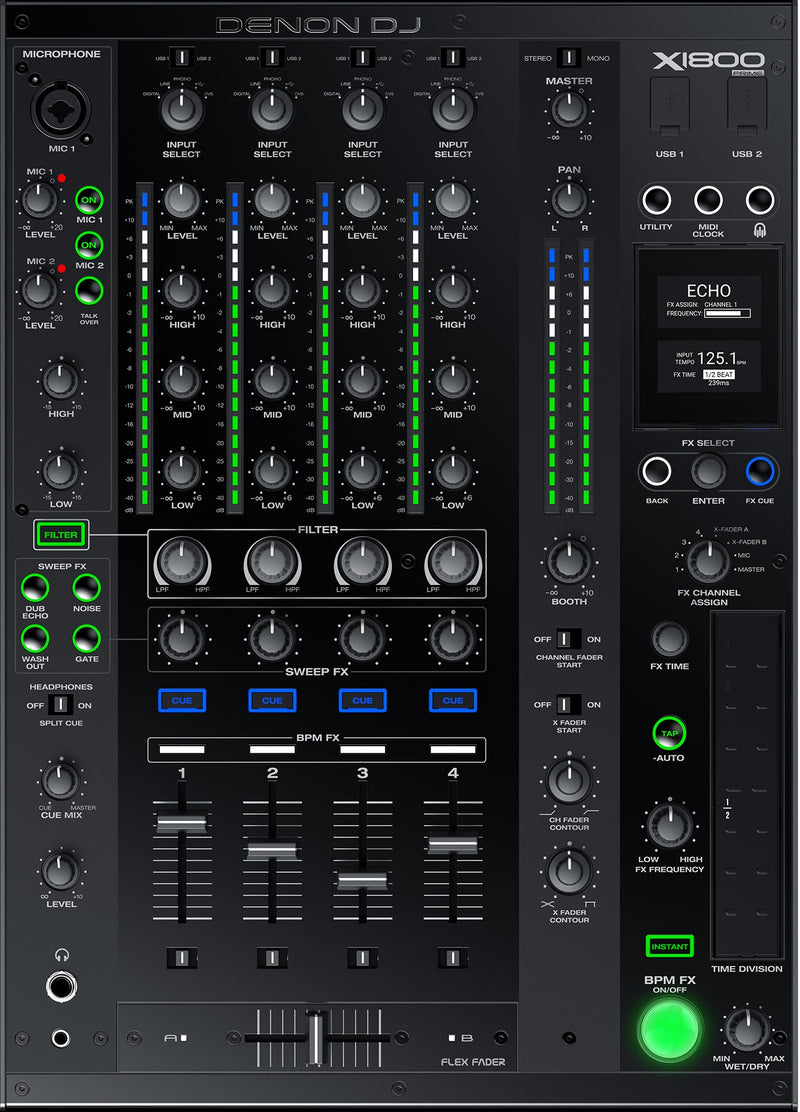The width and height of the screenshot is (800, 1112).
Task: Click channel 1 Input Select knob
Action: [182, 109]
